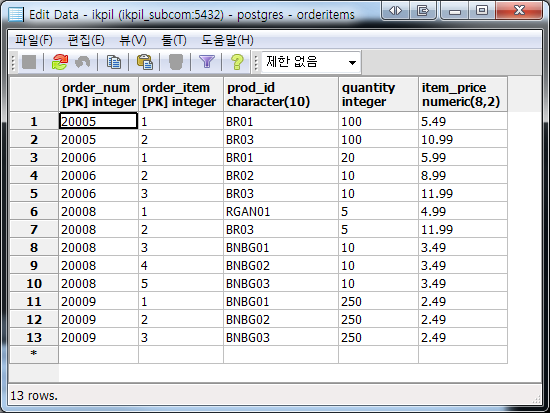Click the new row asterisk header
550x413 pixels.
(34, 354)
